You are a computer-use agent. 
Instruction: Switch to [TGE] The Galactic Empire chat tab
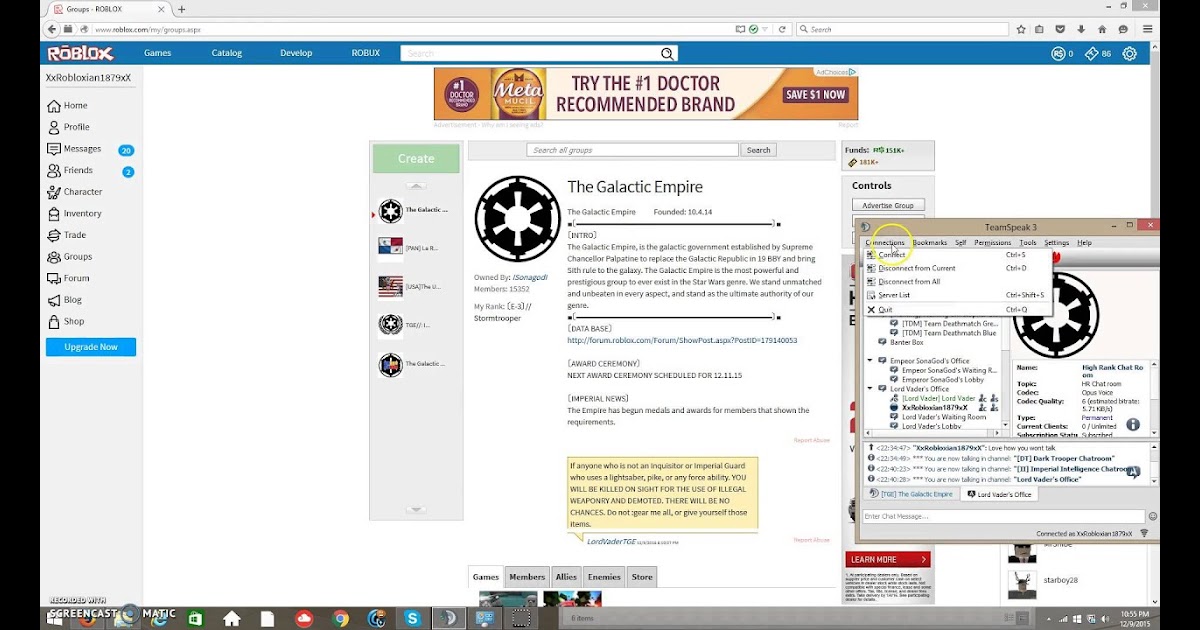[x=911, y=494]
